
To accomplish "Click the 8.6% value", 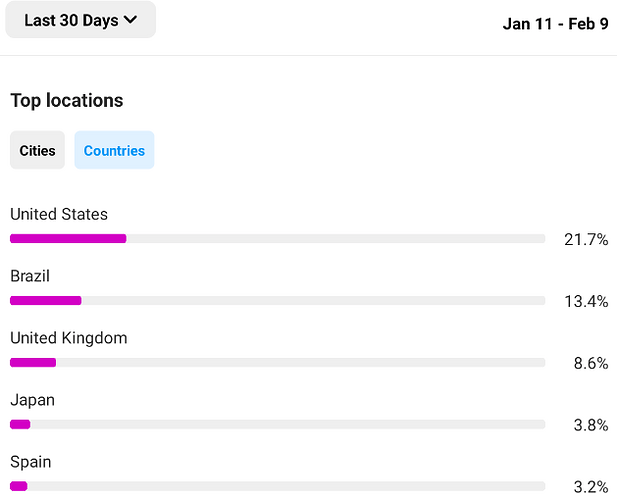I will (x=591, y=363).
